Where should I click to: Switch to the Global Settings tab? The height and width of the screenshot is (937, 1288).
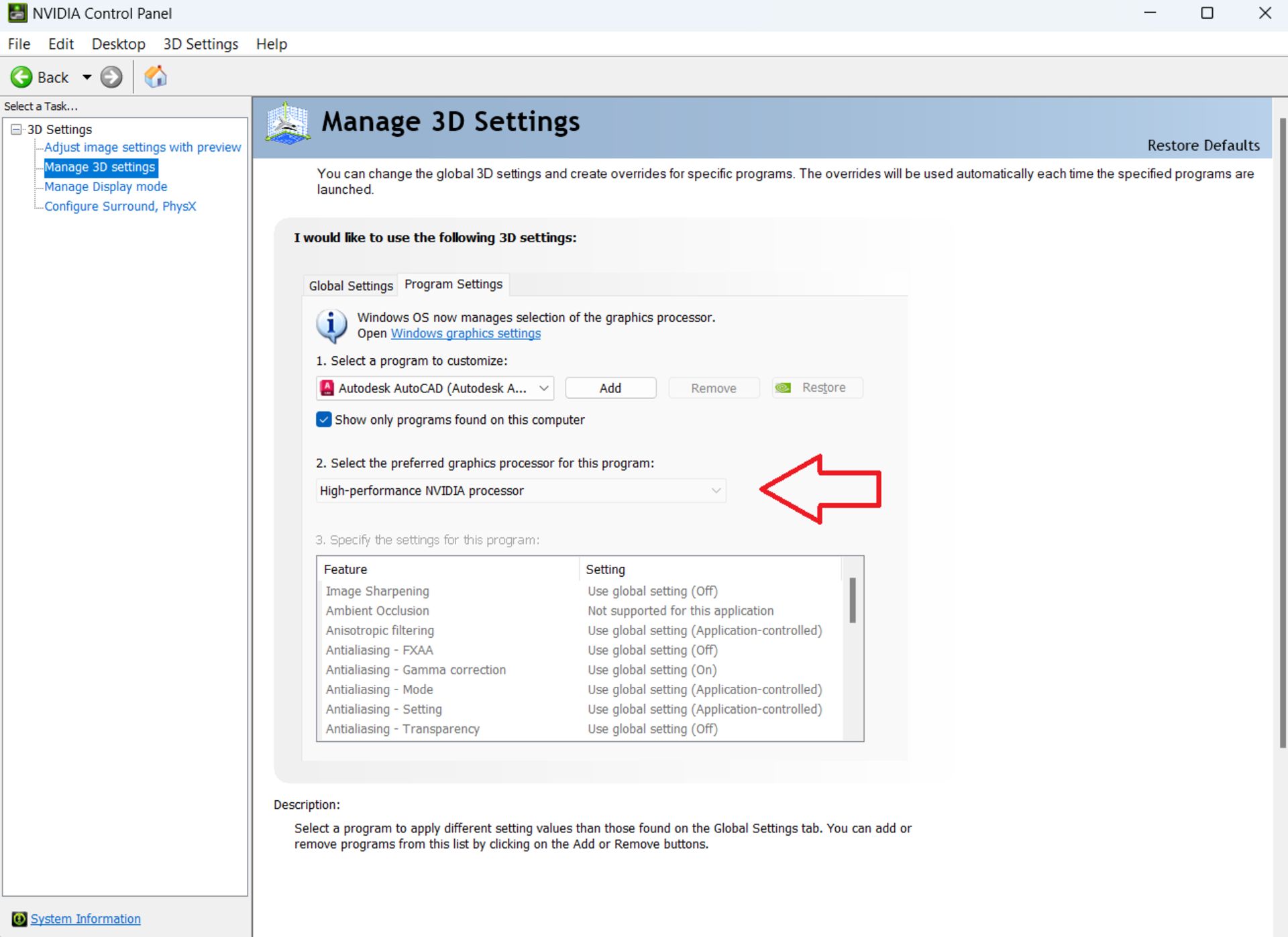tap(351, 286)
